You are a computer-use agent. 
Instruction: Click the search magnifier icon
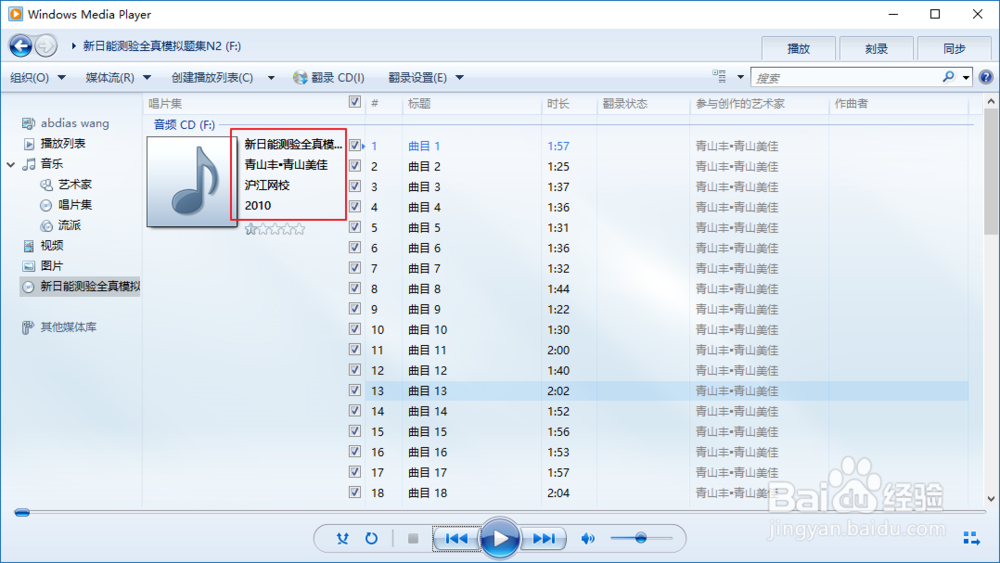point(948,77)
